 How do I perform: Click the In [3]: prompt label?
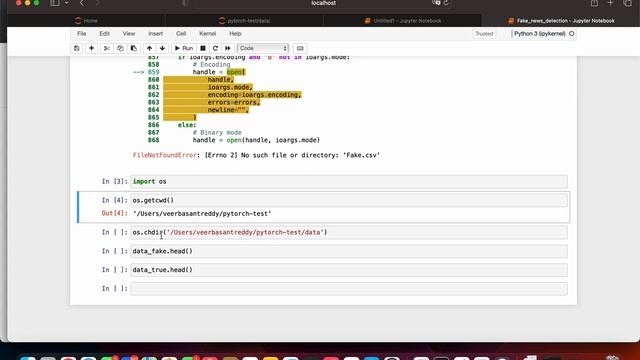click(x=114, y=182)
